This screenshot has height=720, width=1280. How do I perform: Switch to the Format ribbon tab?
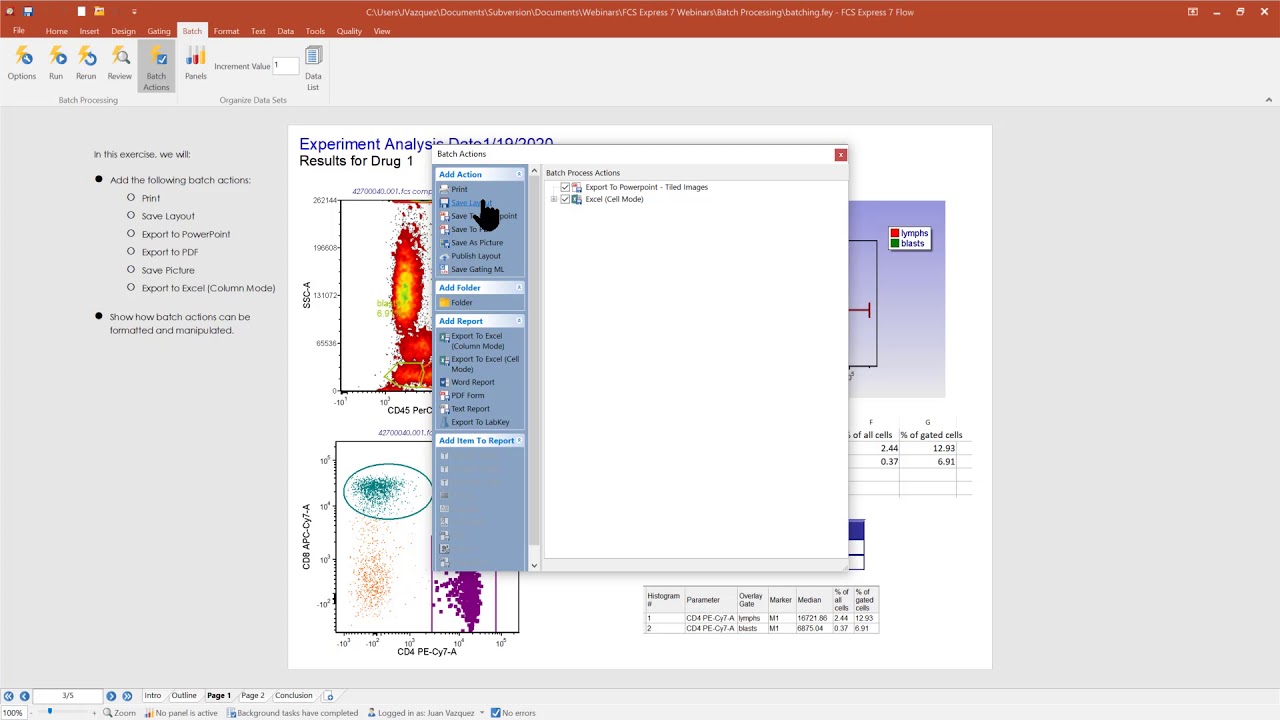(226, 31)
